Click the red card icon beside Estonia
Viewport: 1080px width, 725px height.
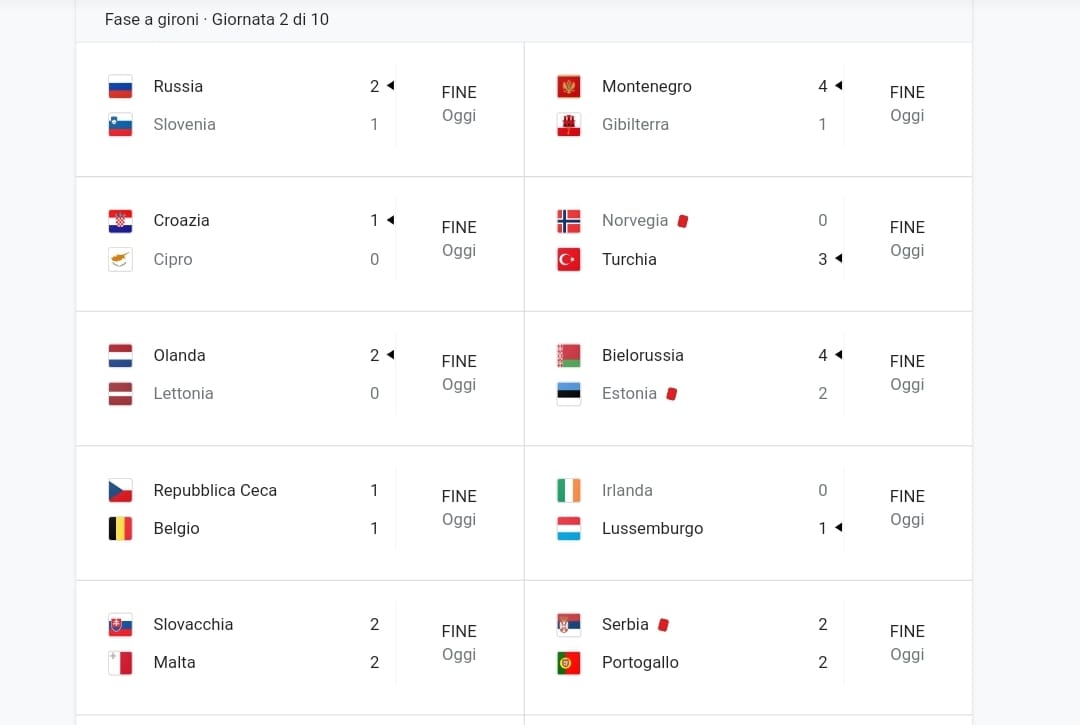[x=672, y=394]
